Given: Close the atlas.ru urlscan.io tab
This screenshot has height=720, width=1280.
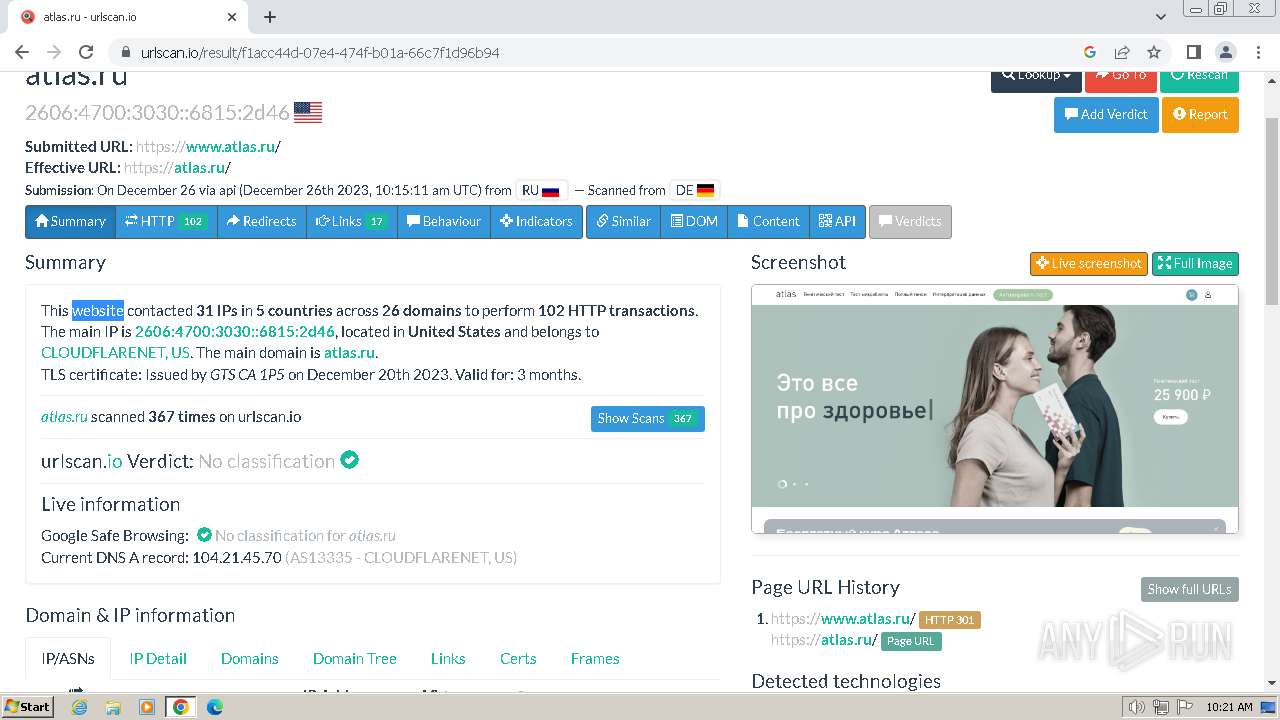Looking at the screenshot, I should (232, 17).
